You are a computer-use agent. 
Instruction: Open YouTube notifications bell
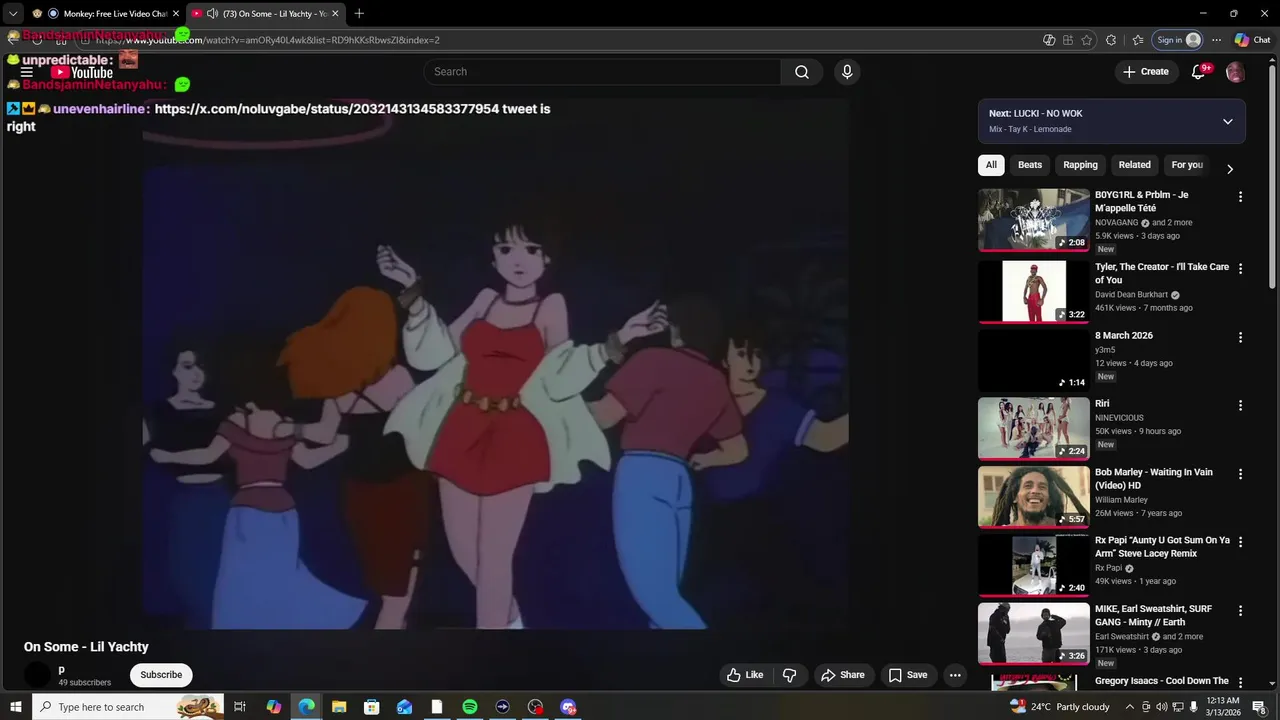click(1199, 72)
